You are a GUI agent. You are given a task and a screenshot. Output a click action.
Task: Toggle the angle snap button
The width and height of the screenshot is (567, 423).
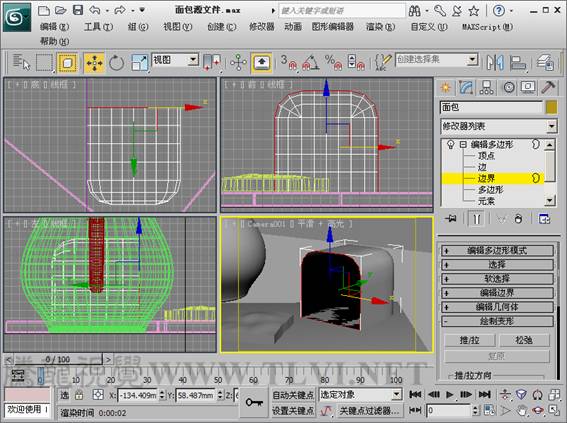310,62
